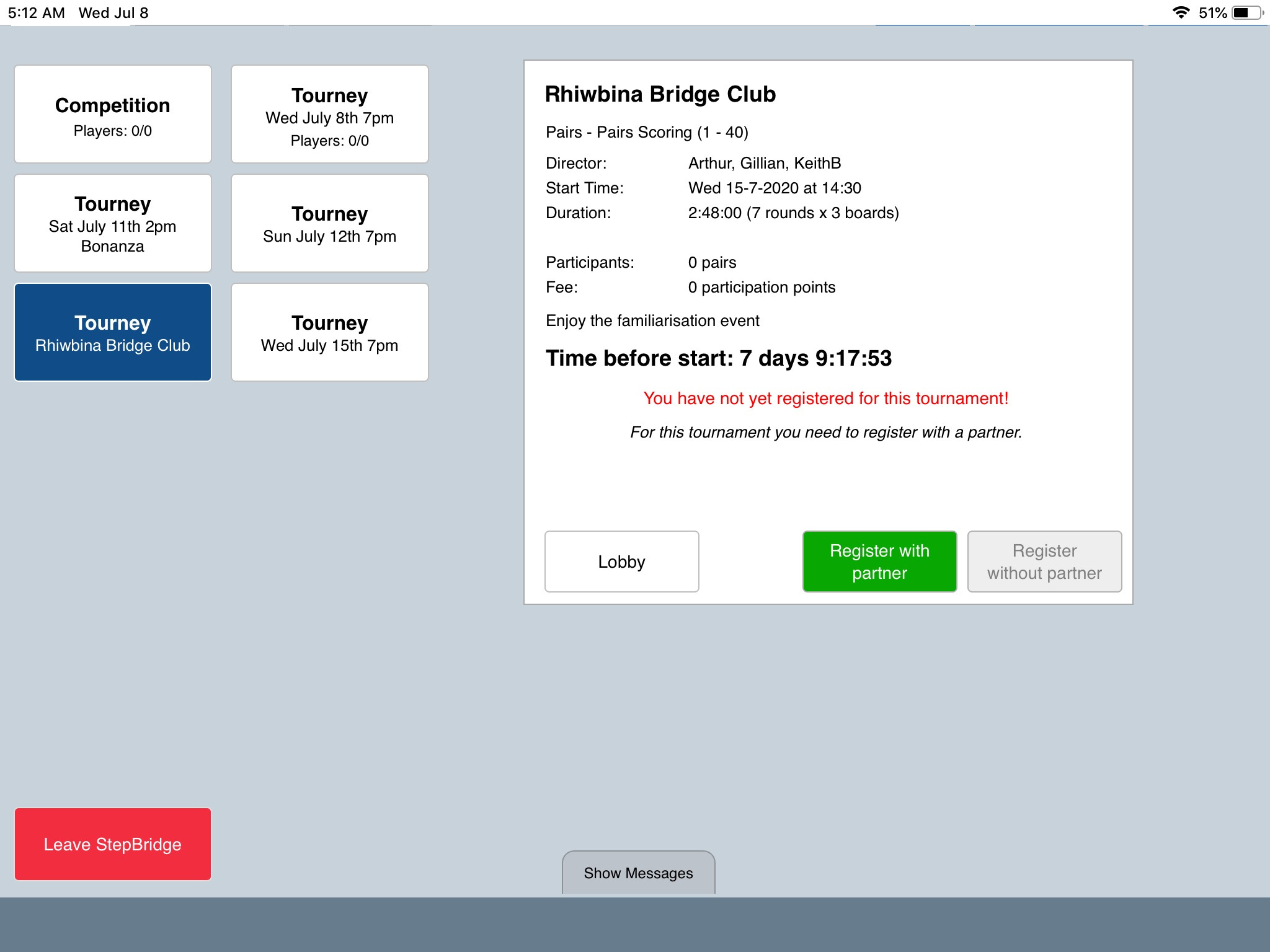The width and height of the screenshot is (1270, 952).
Task: Tap the battery indicator icon
Action: (1247, 12)
